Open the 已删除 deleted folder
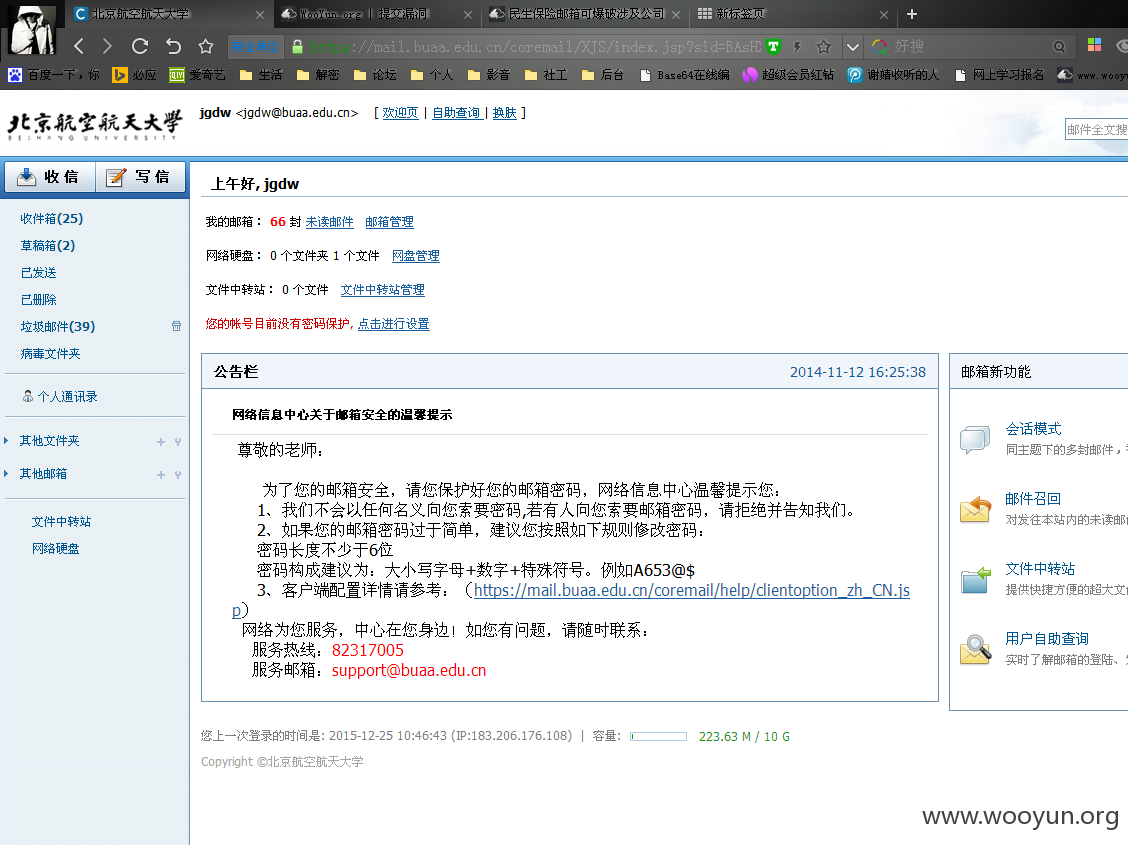1128x845 pixels. pyautogui.click(x=38, y=300)
